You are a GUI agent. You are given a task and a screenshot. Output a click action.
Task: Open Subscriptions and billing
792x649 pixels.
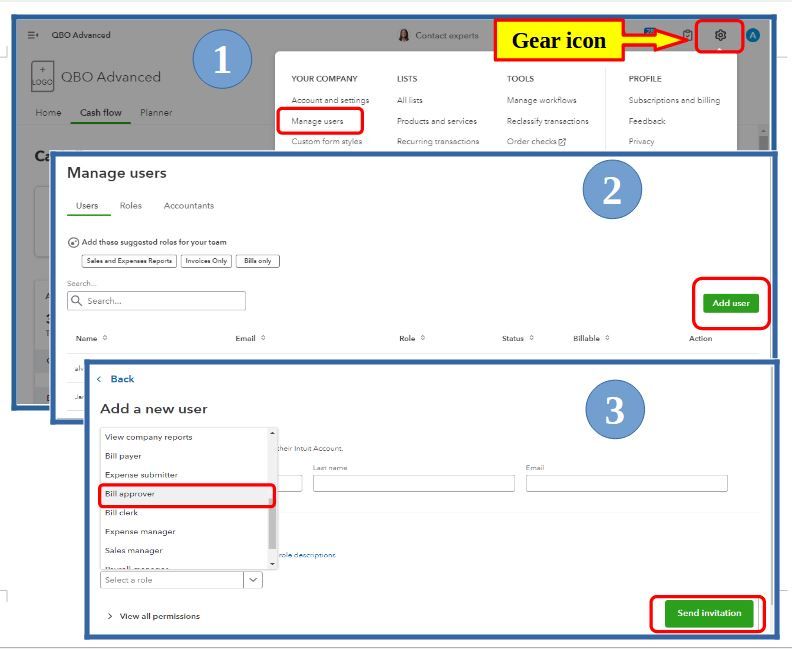(674, 100)
